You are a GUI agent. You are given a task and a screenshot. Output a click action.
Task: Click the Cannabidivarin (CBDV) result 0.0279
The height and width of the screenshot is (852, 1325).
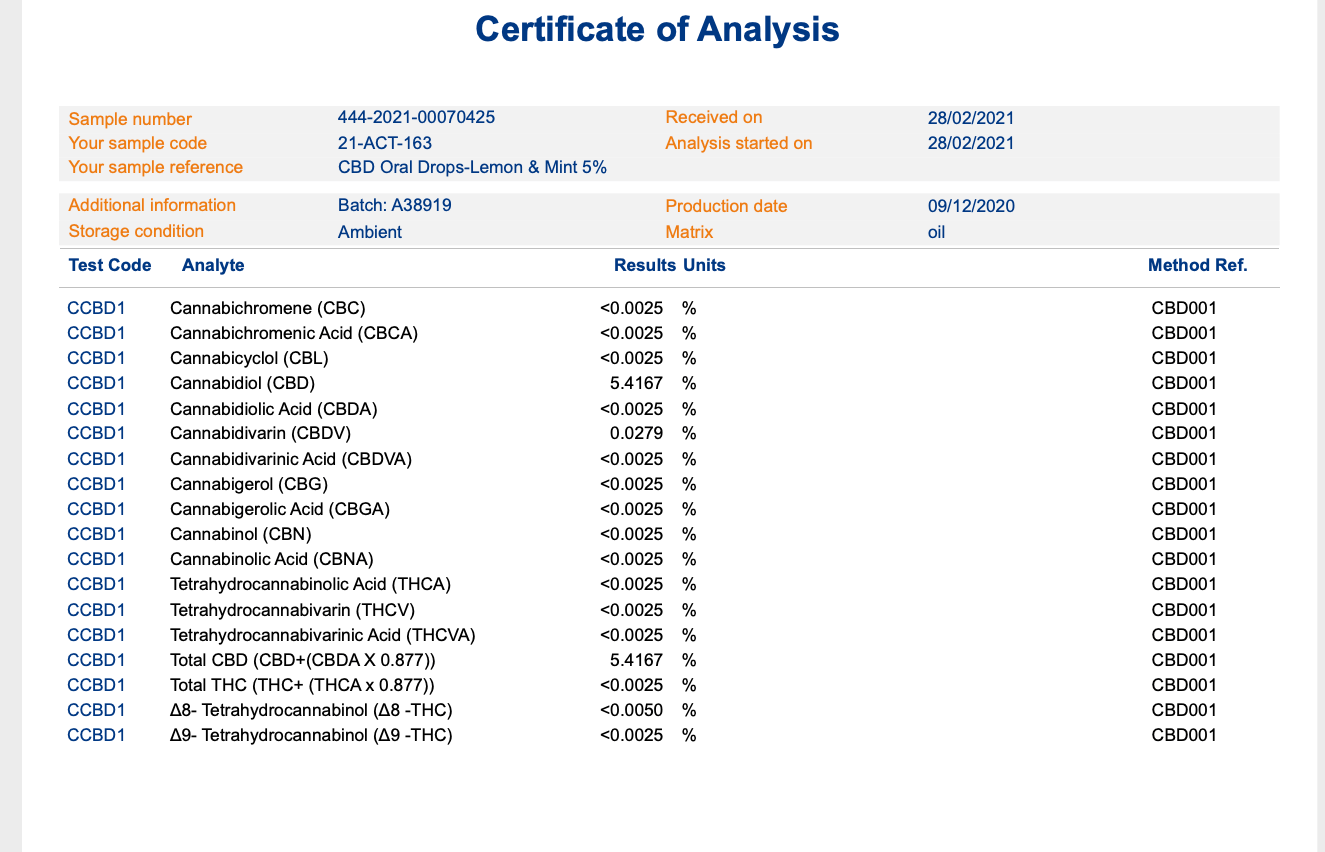coord(636,433)
